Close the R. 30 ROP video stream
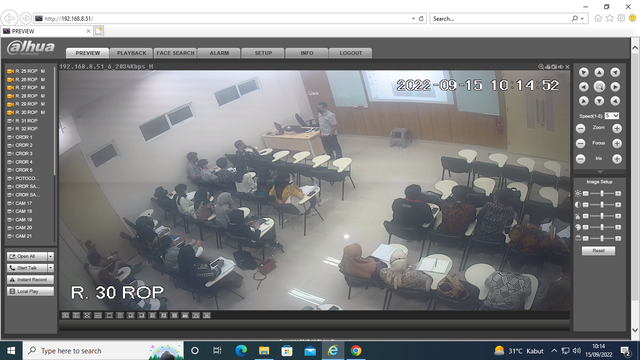The image size is (640, 360). 567,67
